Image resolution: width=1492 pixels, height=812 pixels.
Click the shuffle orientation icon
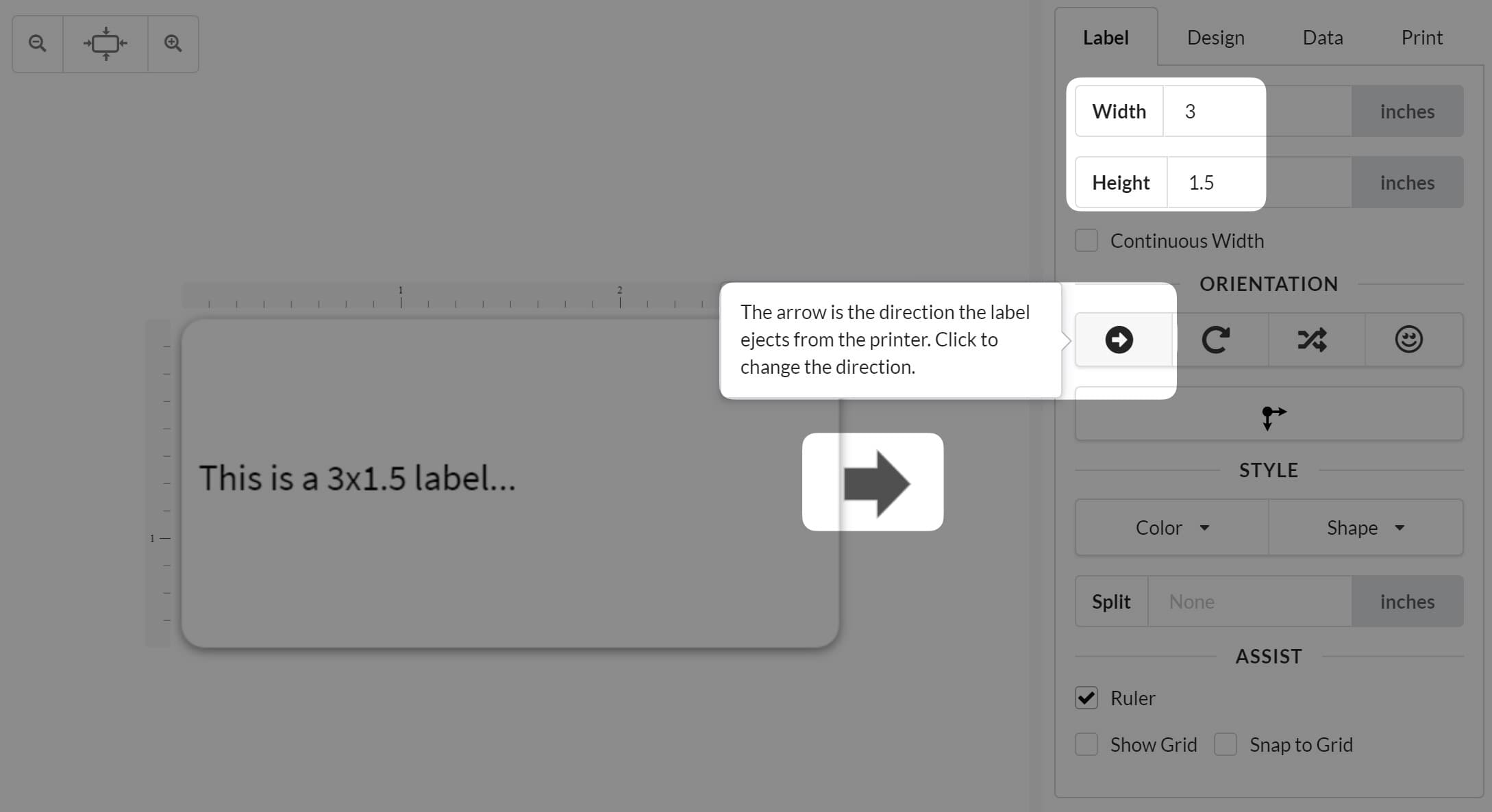pos(1313,340)
